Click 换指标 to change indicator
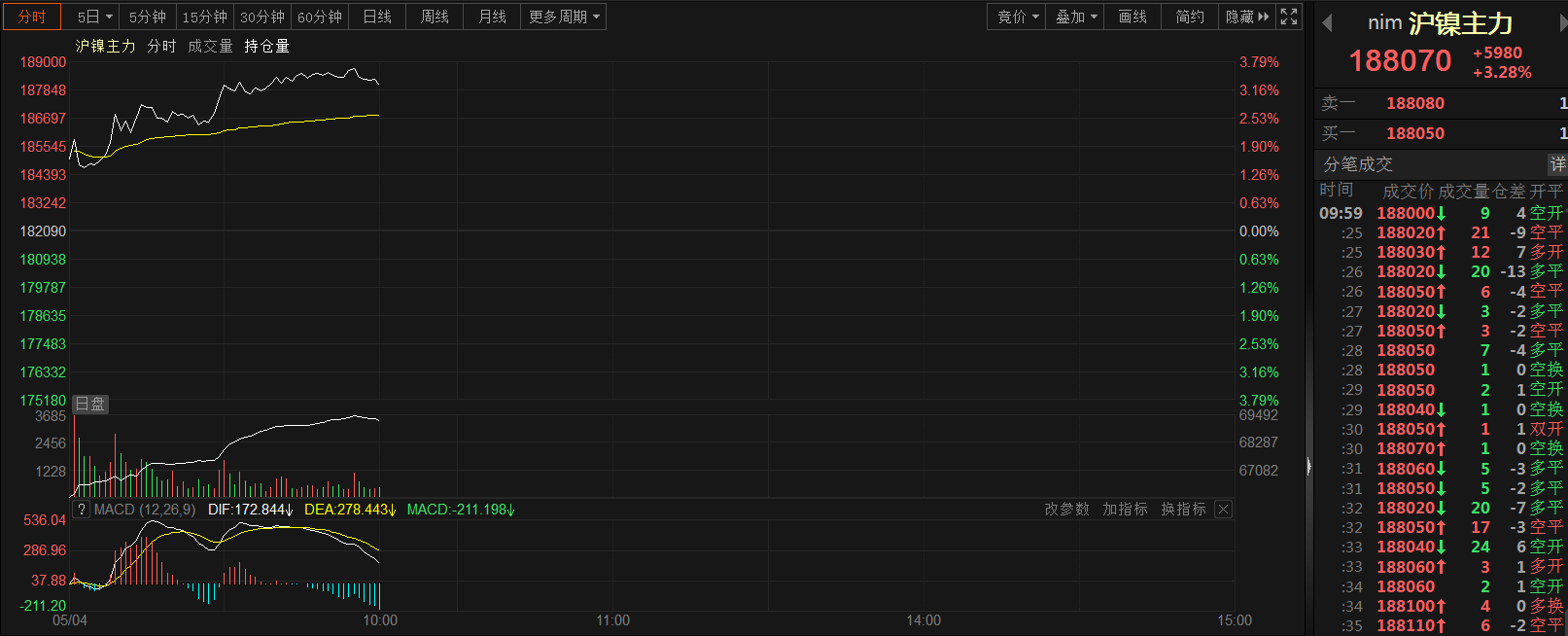Viewport: 1568px width, 636px height. pyautogui.click(x=1183, y=510)
